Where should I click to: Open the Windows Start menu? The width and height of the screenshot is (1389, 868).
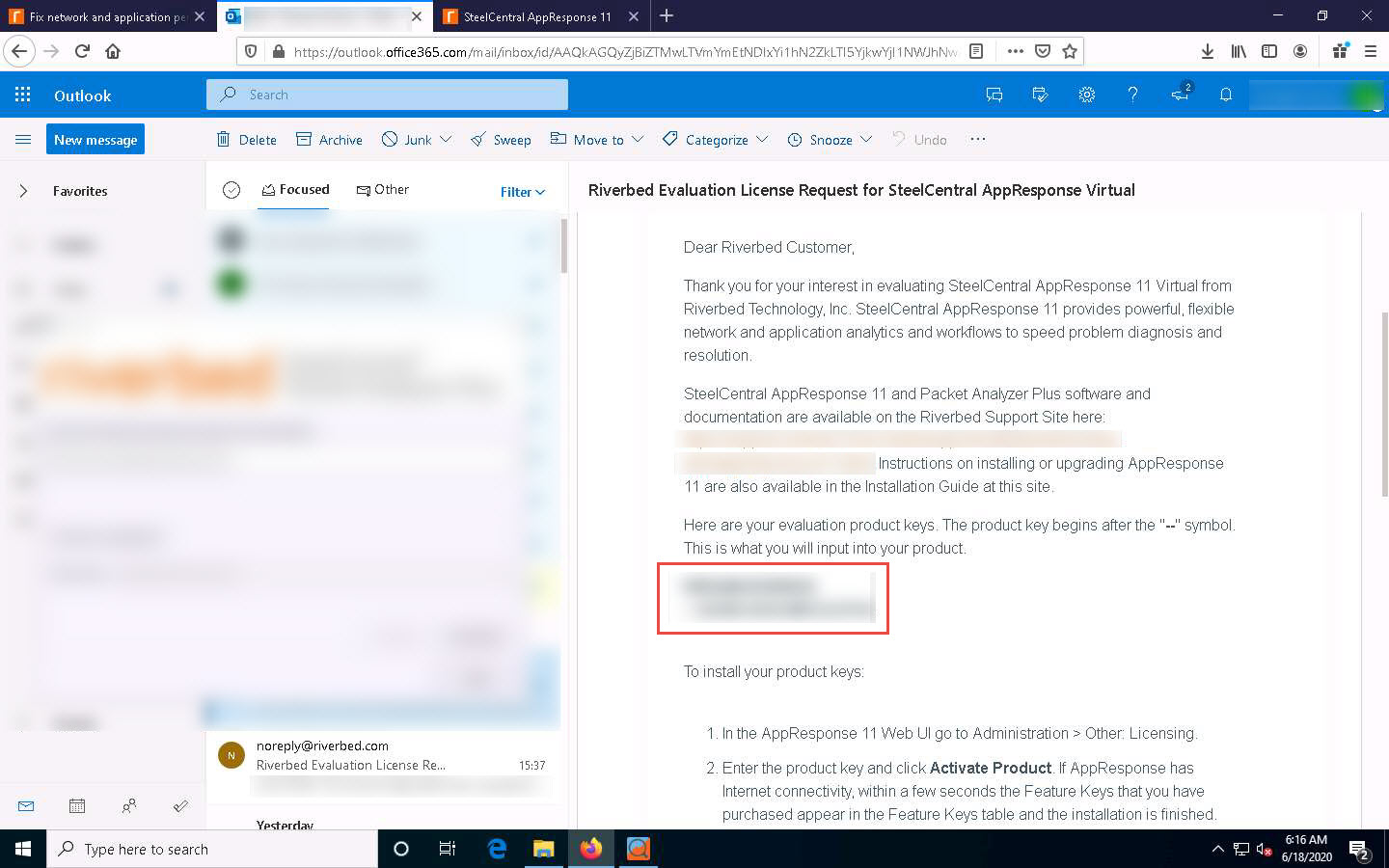(x=23, y=849)
